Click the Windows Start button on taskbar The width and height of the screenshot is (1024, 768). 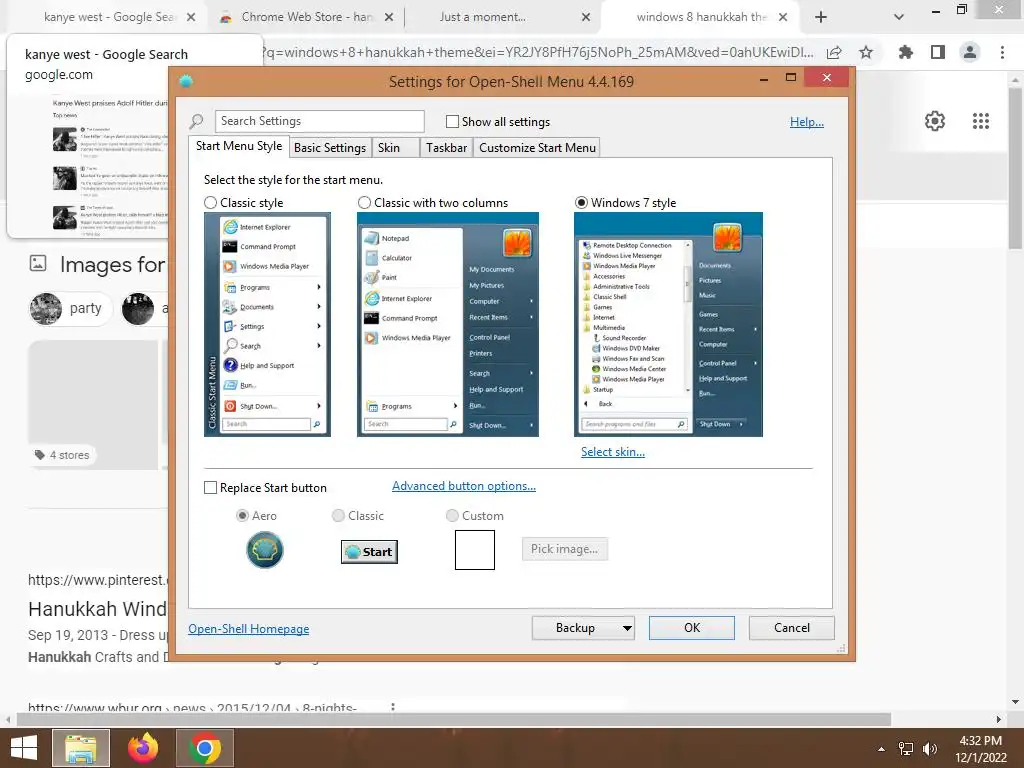point(24,748)
